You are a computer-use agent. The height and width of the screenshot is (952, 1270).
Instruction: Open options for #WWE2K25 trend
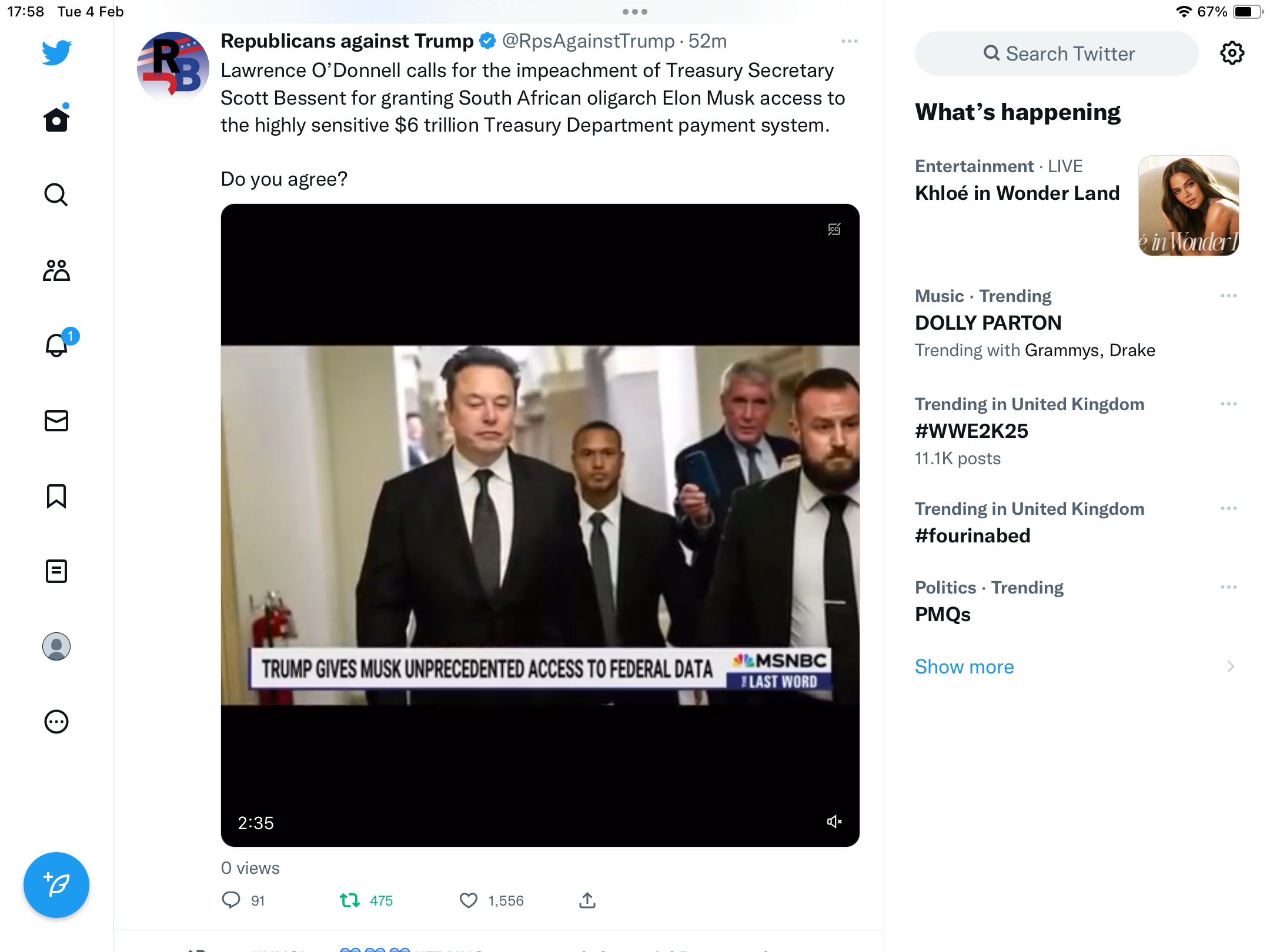[1229, 404]
